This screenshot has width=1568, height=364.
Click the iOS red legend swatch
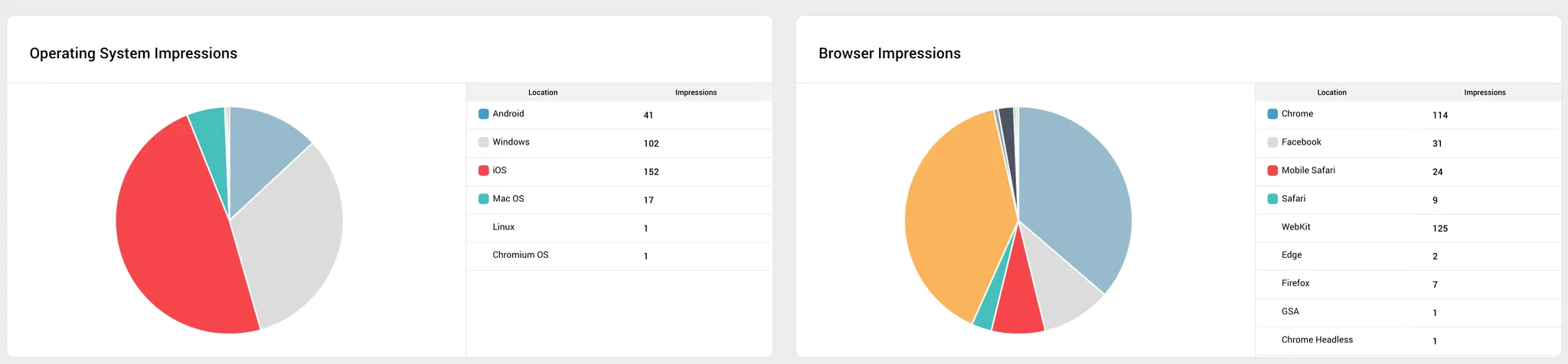pyautogui.click(x=483, y=171)
